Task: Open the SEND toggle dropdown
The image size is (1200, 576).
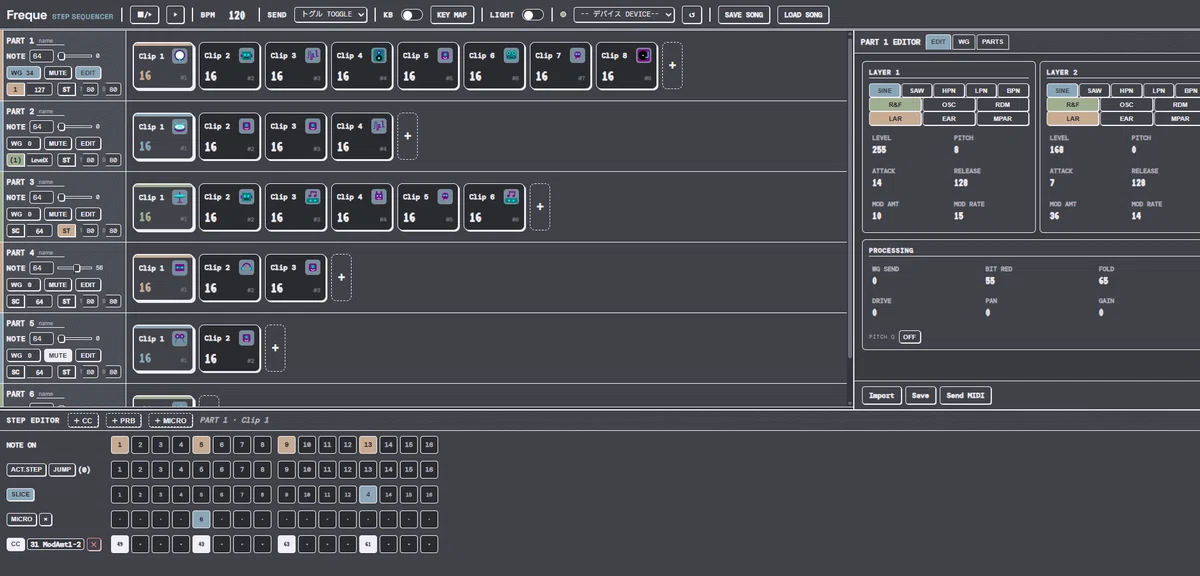Action: click(329, 15)
